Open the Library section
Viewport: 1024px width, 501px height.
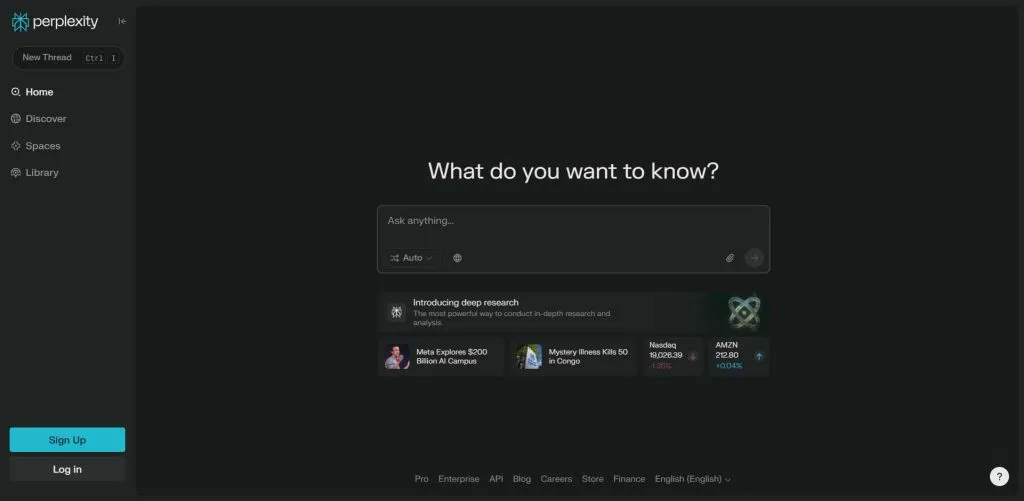tap(35, 172)
